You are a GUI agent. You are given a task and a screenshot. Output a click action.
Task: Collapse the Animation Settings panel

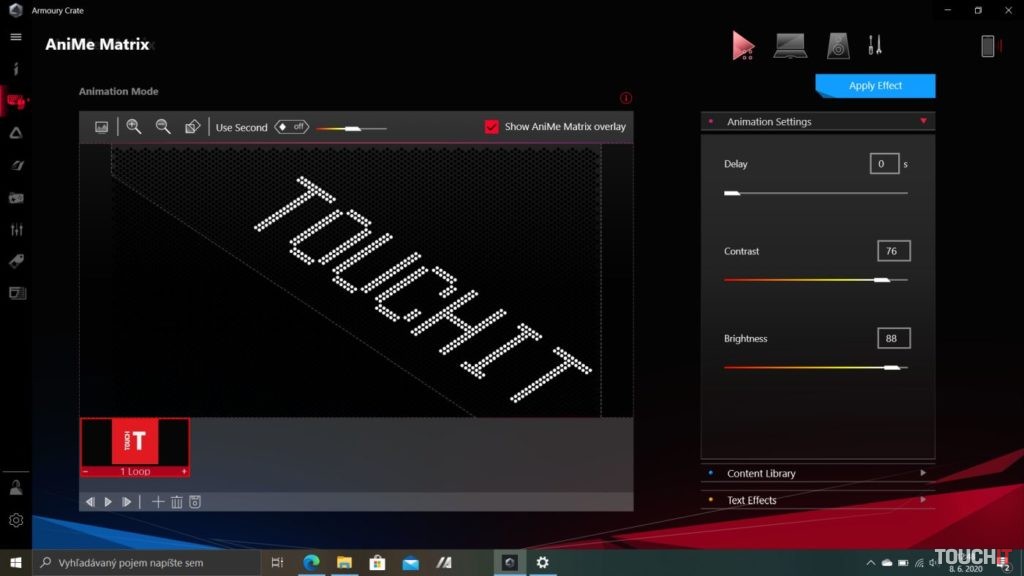click(923, 121)
